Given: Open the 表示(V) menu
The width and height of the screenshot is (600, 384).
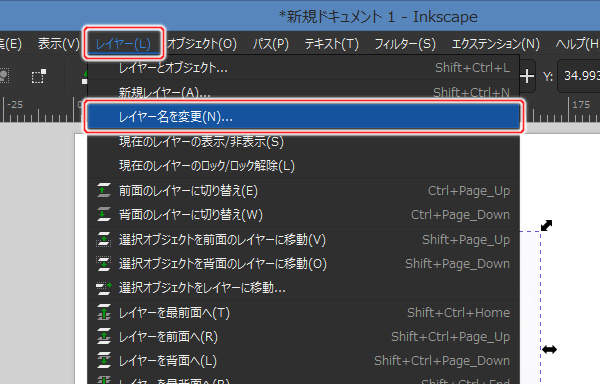Looking at the screenshot, I should (59, 44).
